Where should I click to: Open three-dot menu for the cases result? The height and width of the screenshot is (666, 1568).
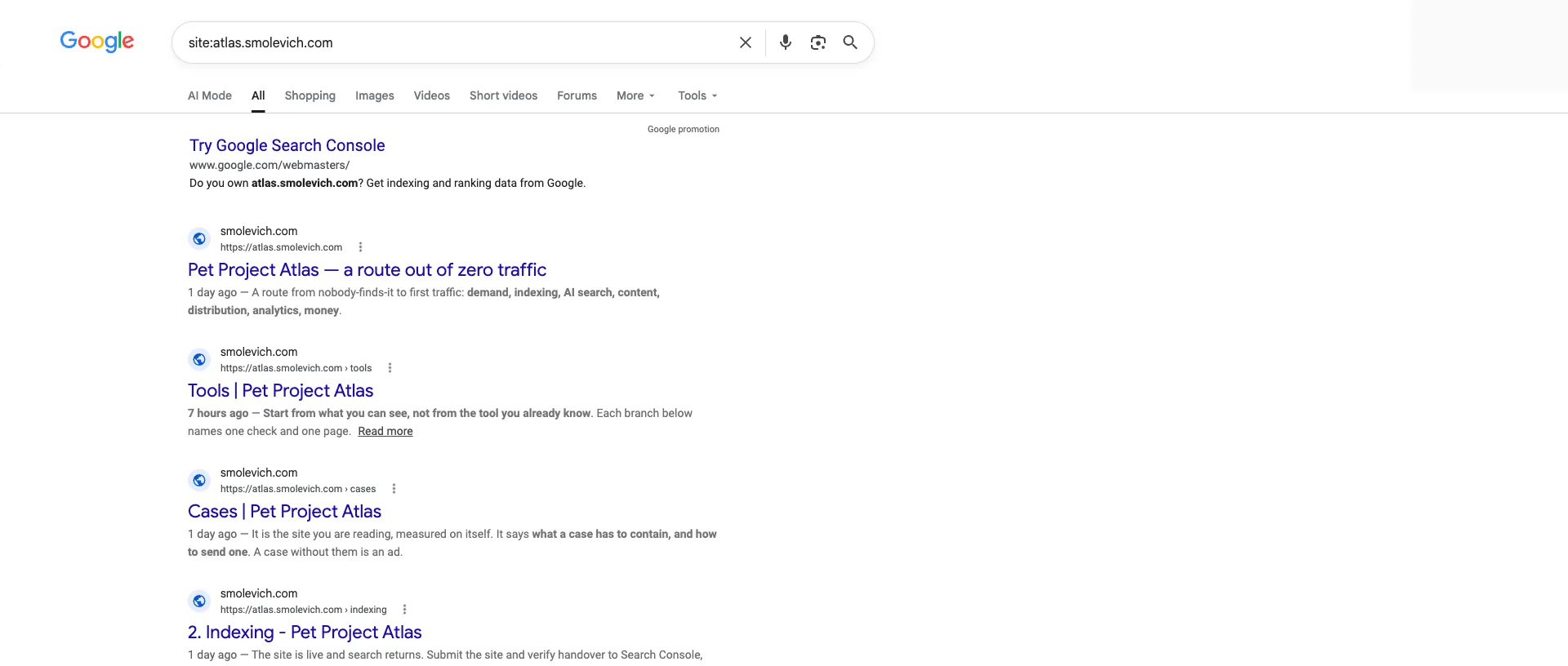tap(394, 489)
